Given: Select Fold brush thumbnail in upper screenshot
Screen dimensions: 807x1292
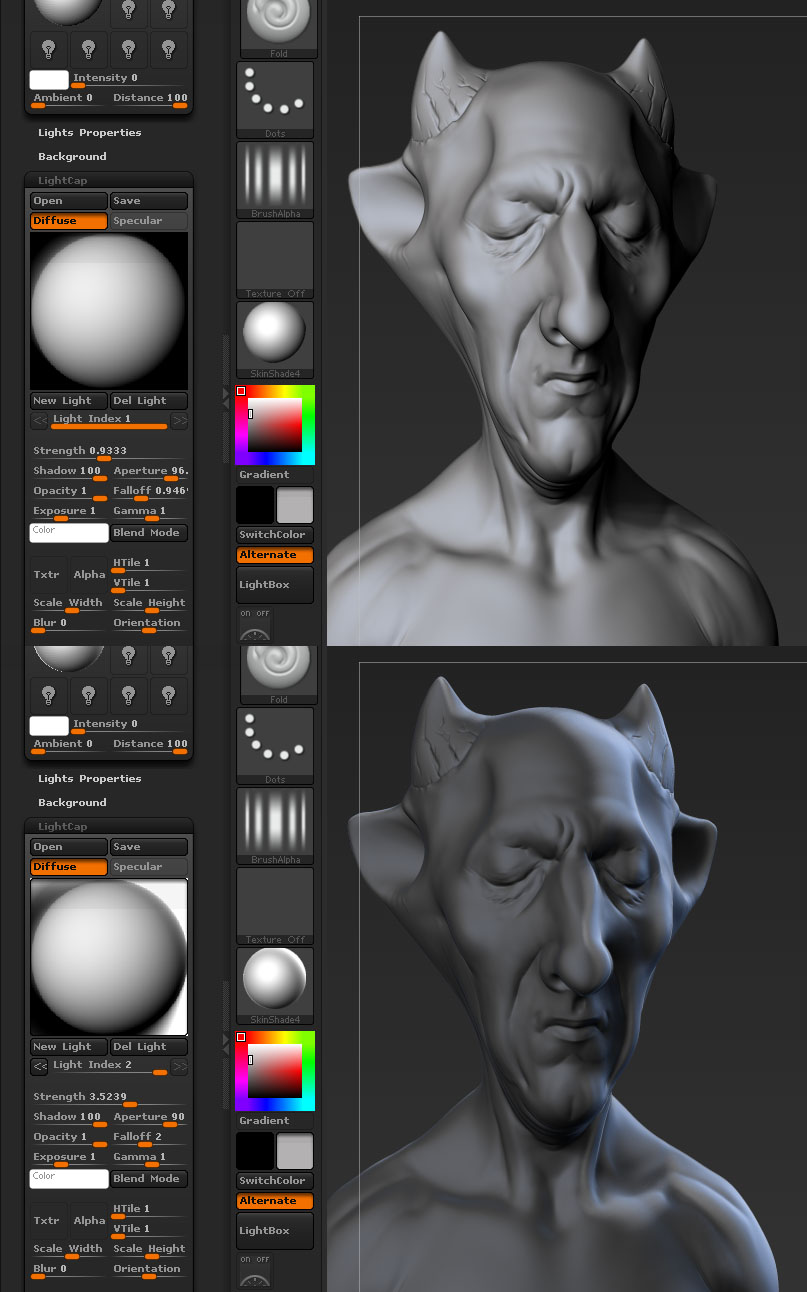Looking at the screenshot, I should click(278, 29).
